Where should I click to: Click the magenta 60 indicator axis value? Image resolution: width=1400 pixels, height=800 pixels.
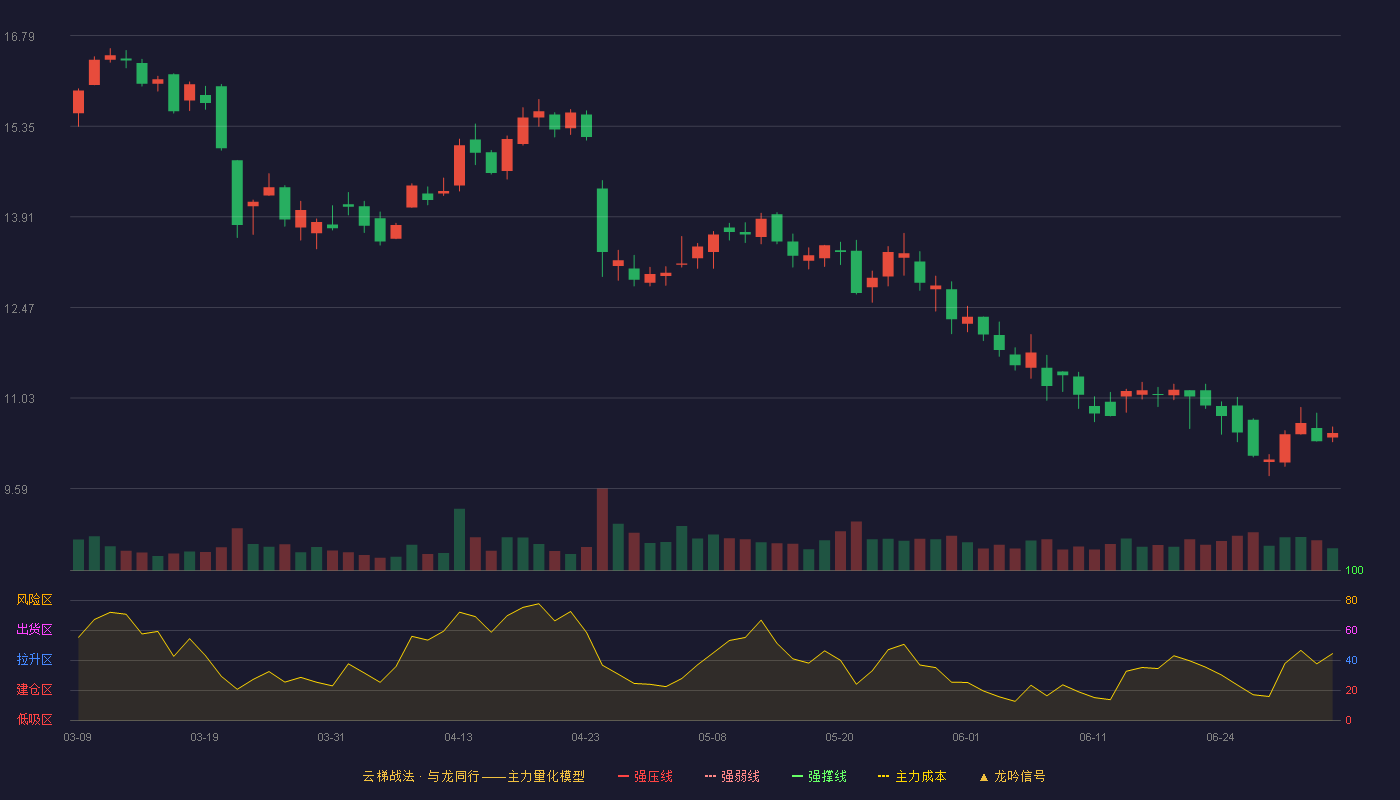tap(1351, 630)
